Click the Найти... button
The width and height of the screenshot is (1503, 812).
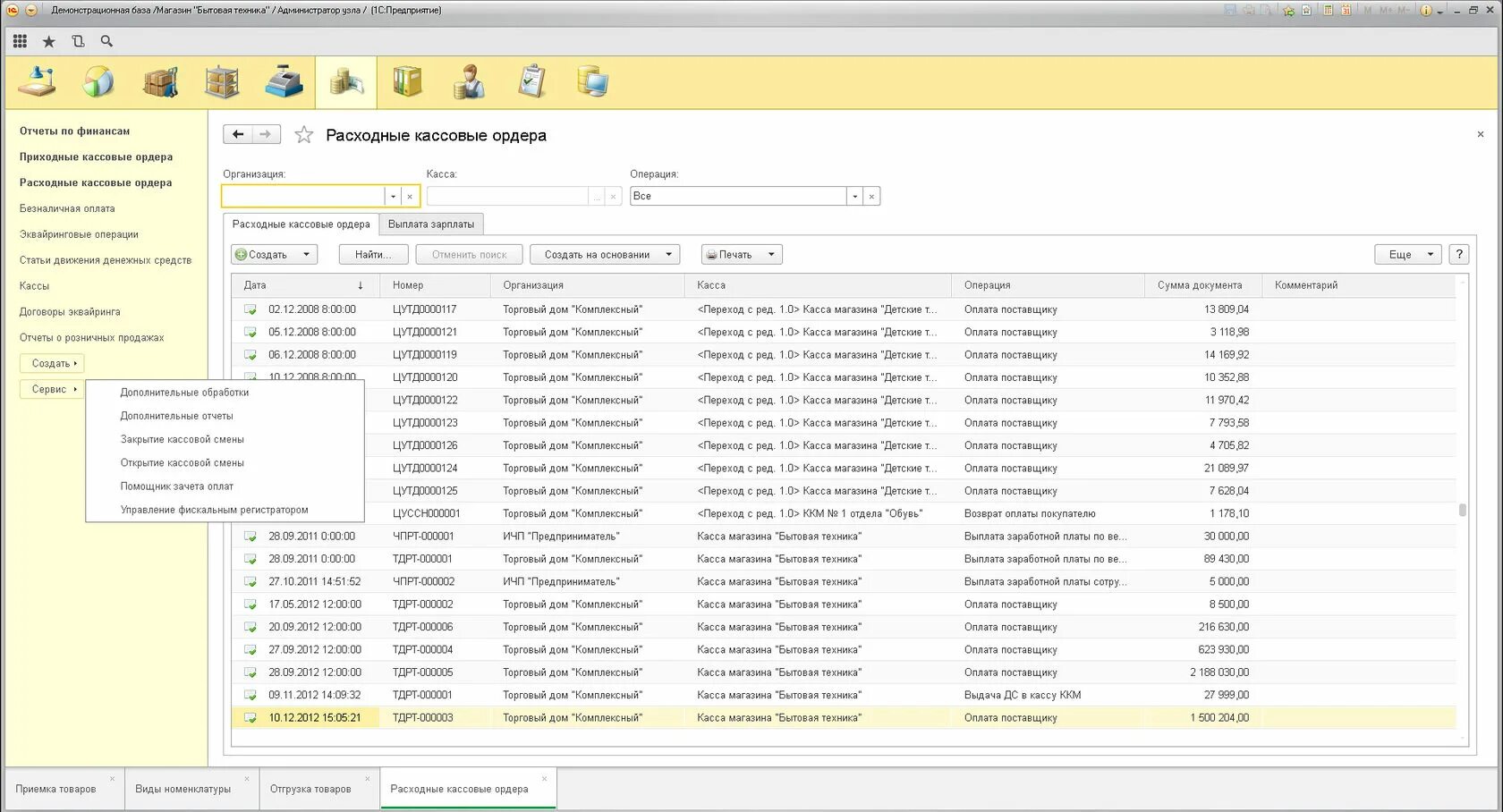[373, 255]
